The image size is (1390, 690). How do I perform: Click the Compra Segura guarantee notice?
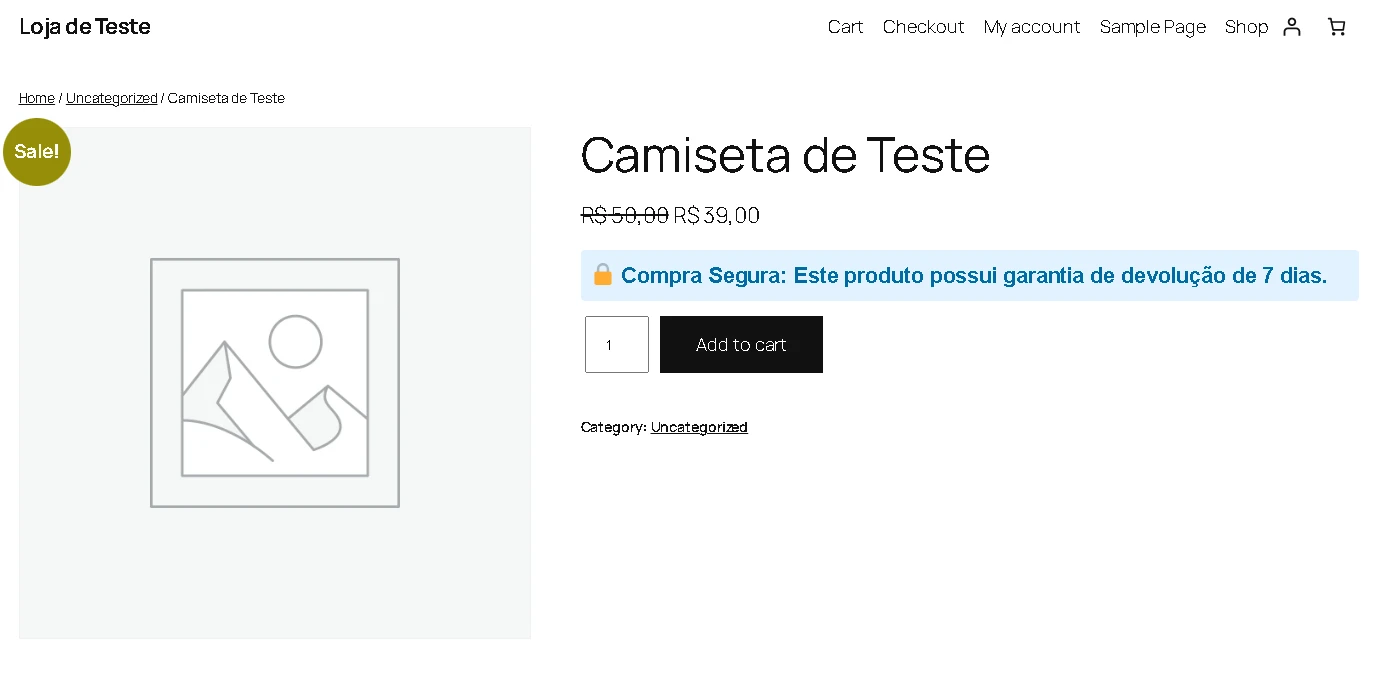pyautogui.click(x=970, y=275)
